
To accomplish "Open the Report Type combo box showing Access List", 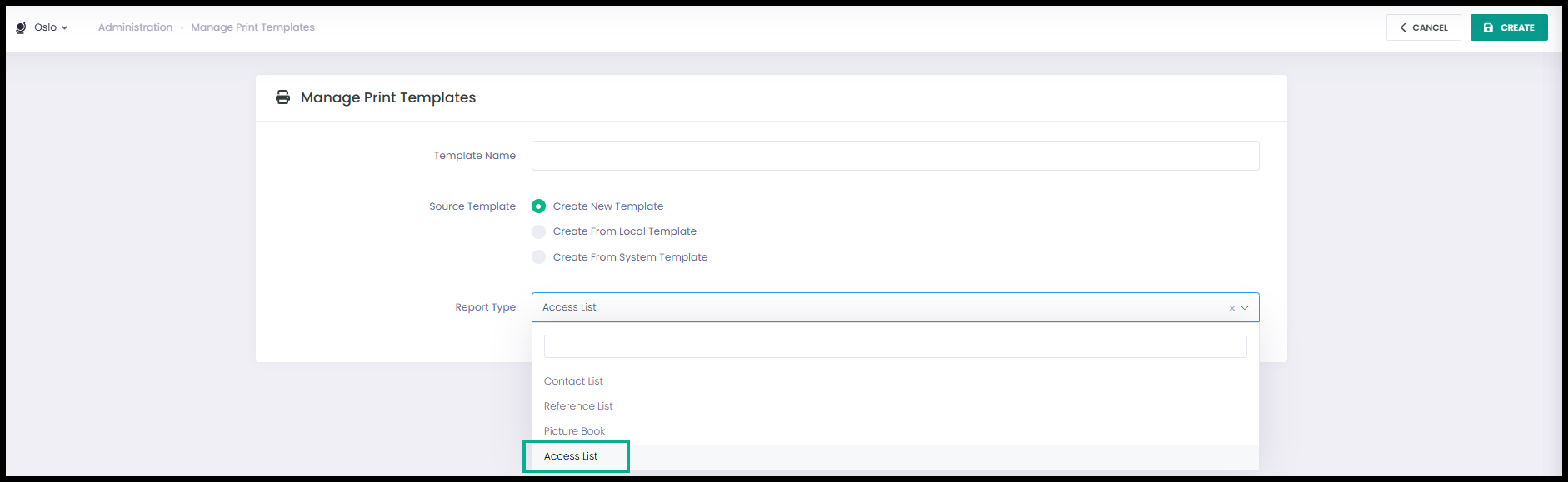I will 895,307.
